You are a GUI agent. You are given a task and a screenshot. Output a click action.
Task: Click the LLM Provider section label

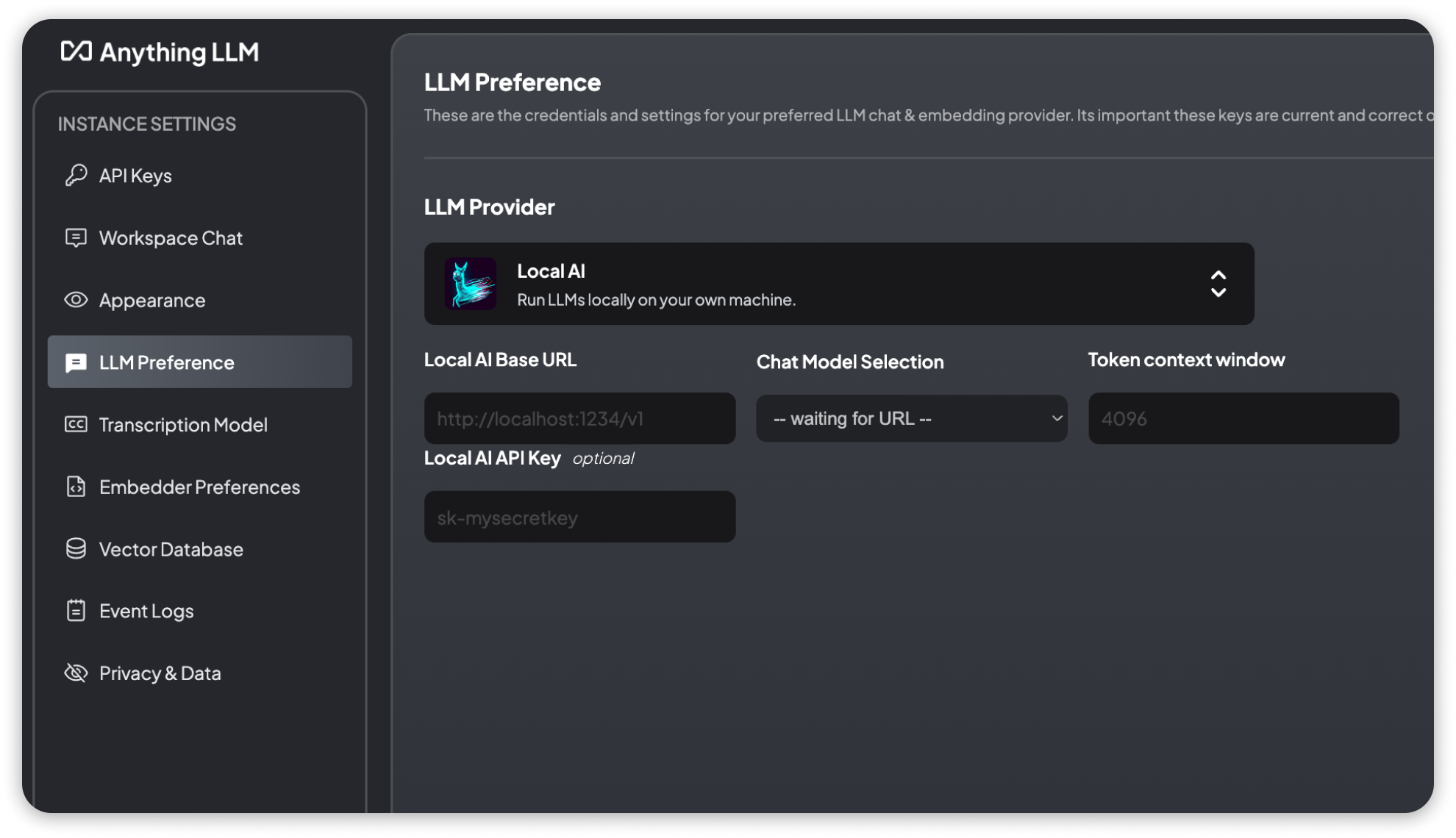point(490,207)
